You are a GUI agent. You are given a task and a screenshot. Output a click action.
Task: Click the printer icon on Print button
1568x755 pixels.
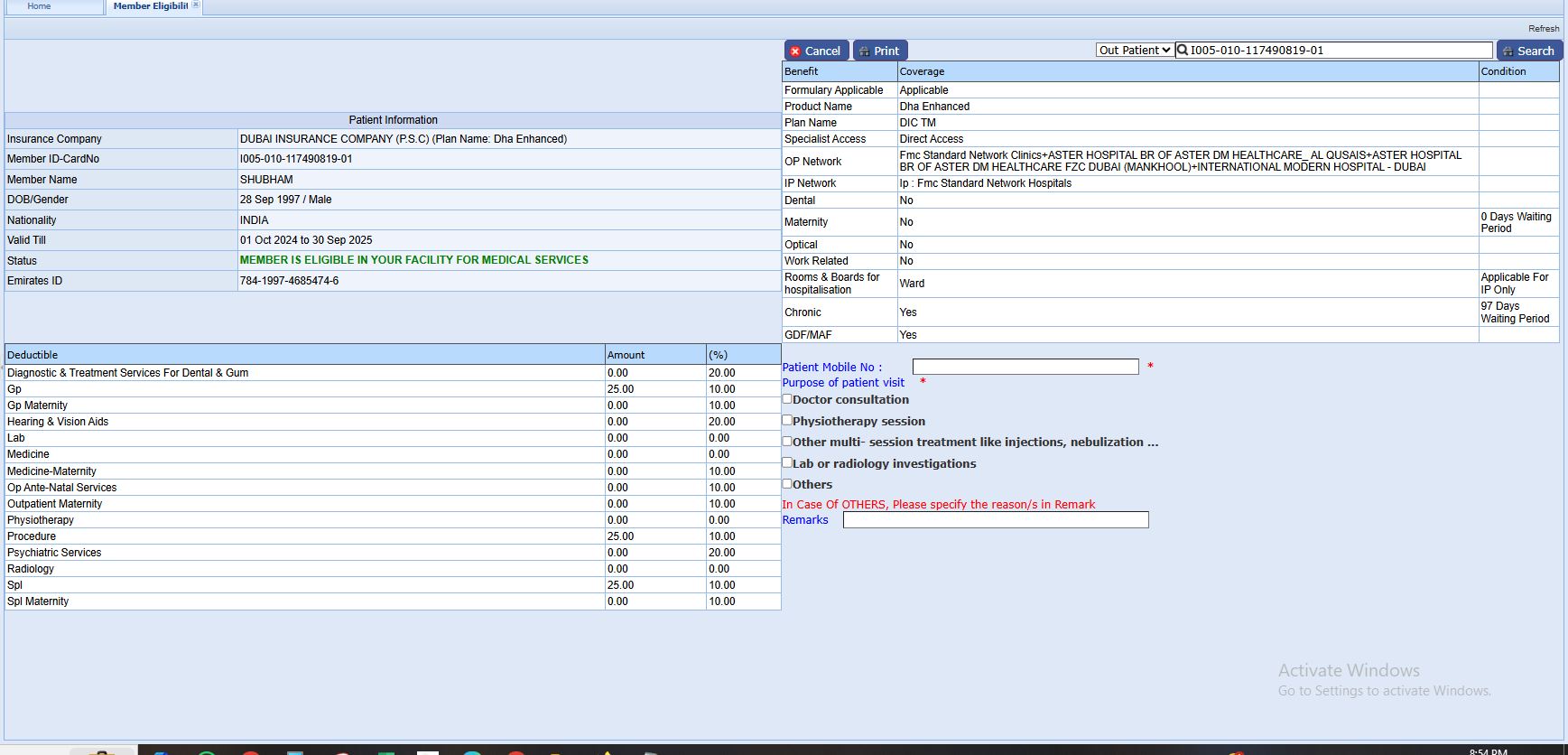coord(863,51)
